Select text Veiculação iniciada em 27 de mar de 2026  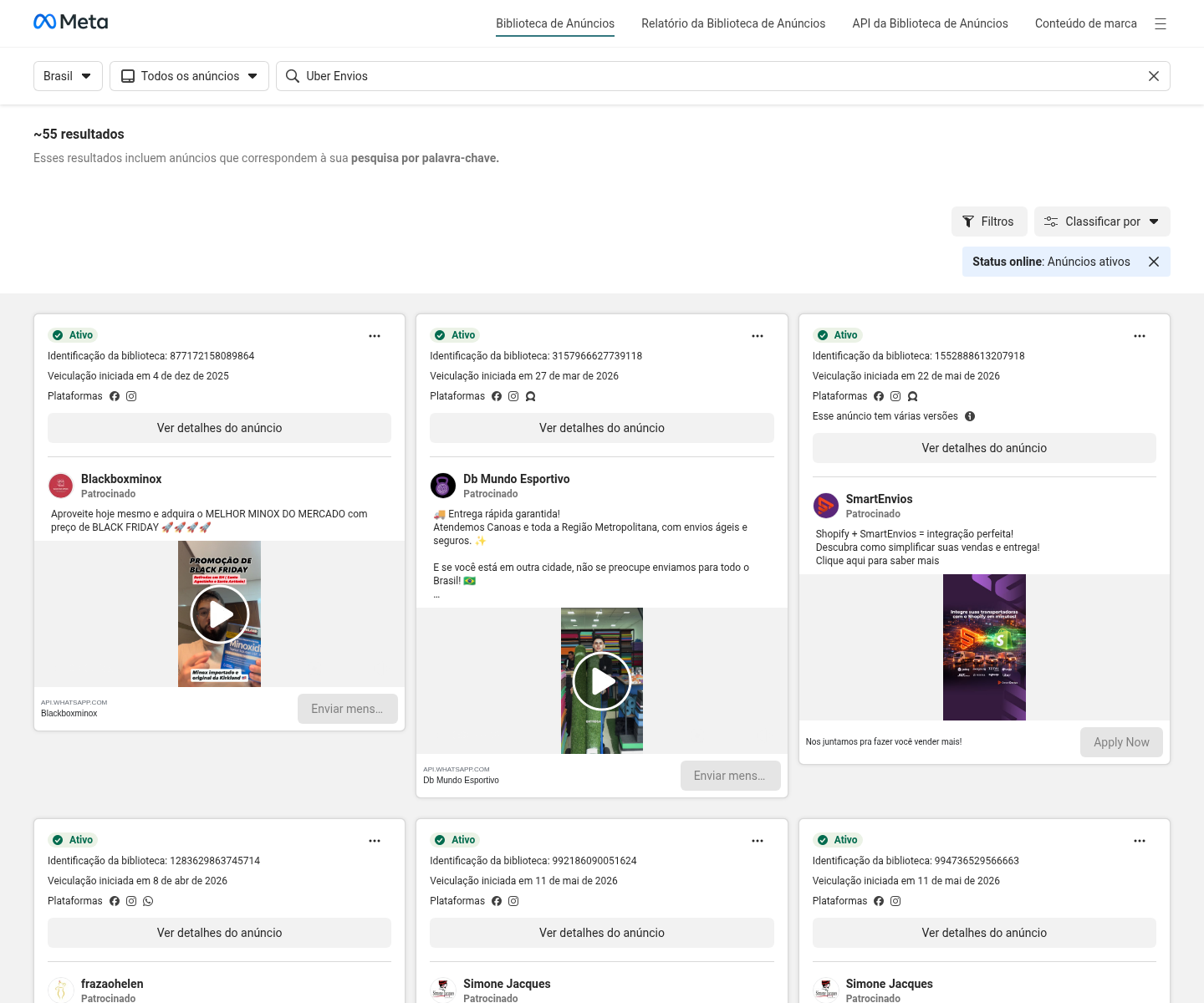[x=524, y=376]
